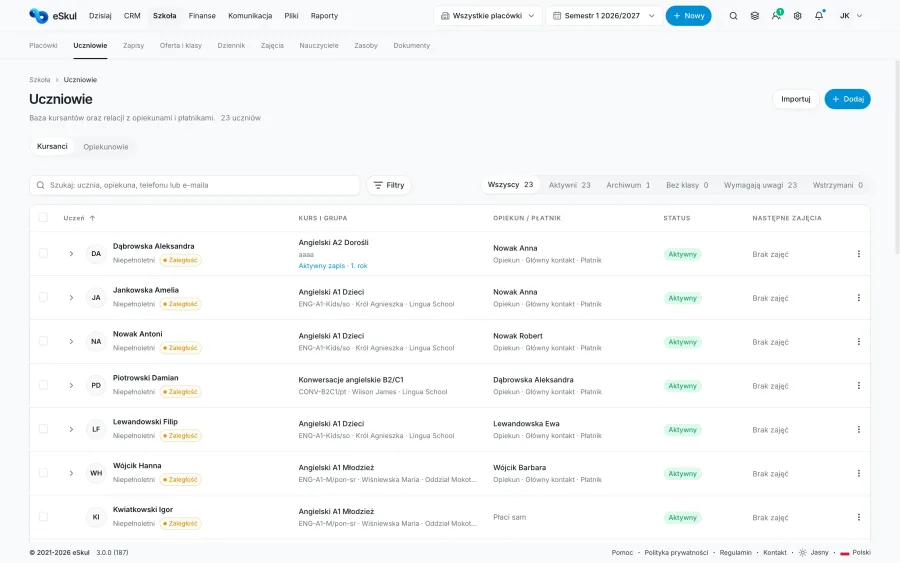
Task: Expand the Nowak Antoni row
Action: click(x=71, y=341)
